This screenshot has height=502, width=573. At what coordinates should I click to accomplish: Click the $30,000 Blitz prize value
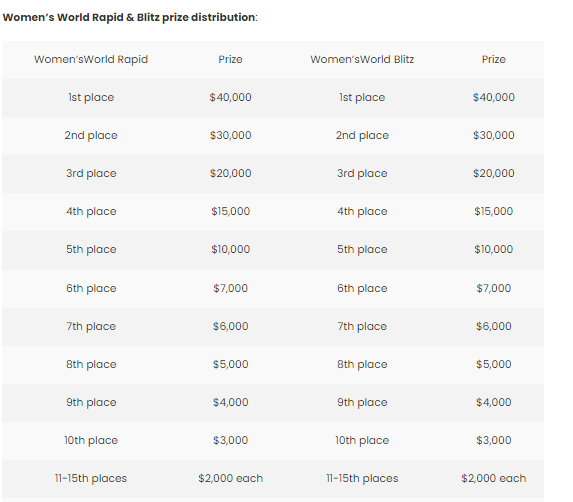pyautogui.click(x=493, y=135)
